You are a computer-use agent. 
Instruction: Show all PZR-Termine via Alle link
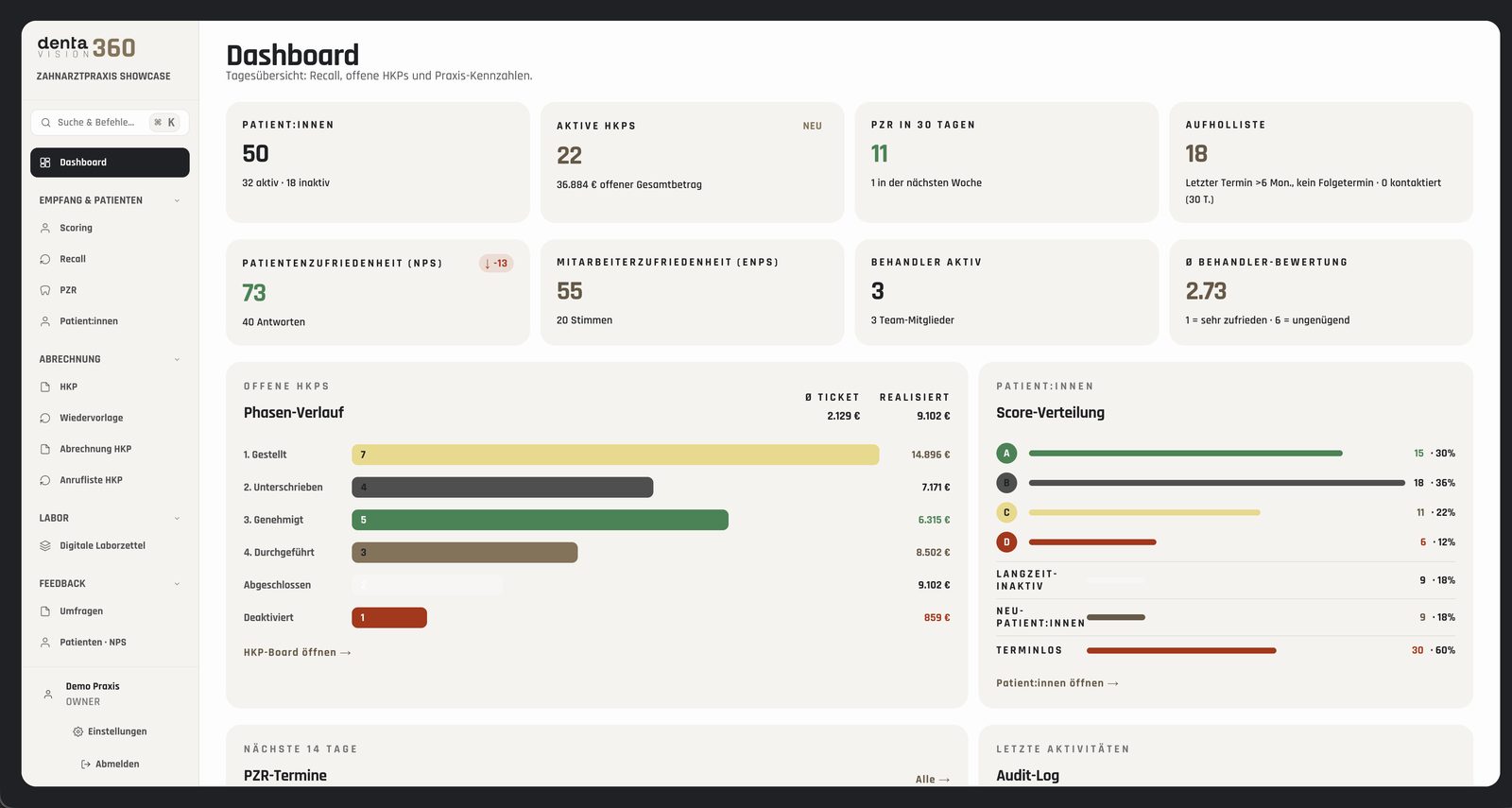tap(932, 780)
